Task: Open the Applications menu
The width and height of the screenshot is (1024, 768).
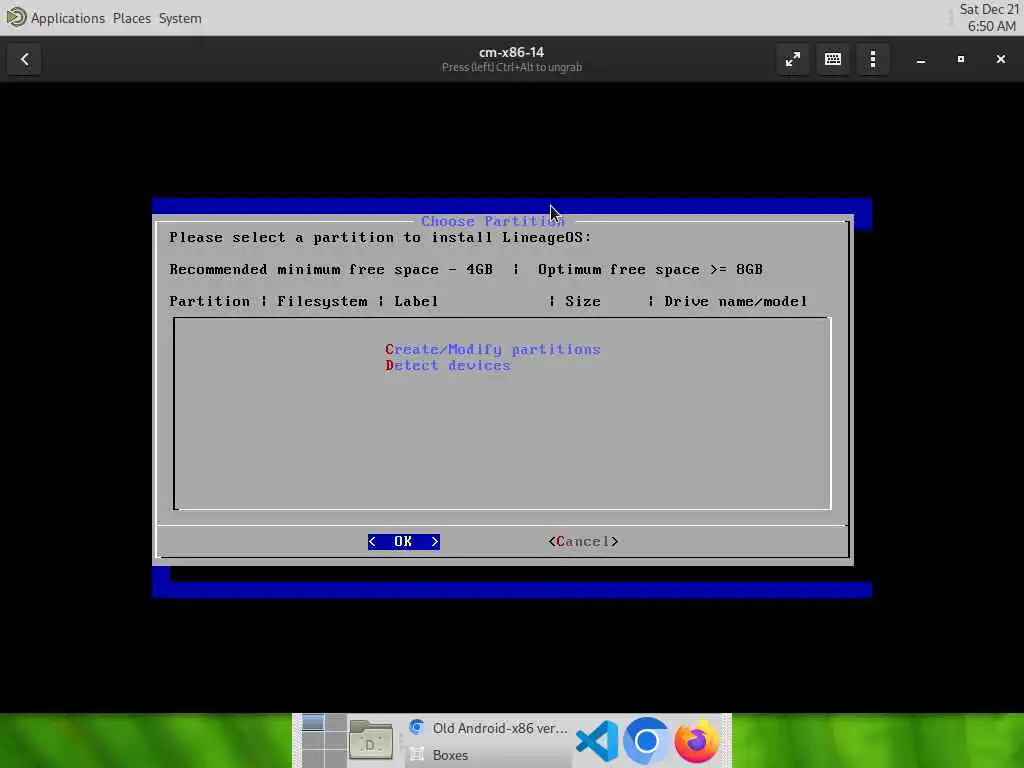Action: (67, 18)
